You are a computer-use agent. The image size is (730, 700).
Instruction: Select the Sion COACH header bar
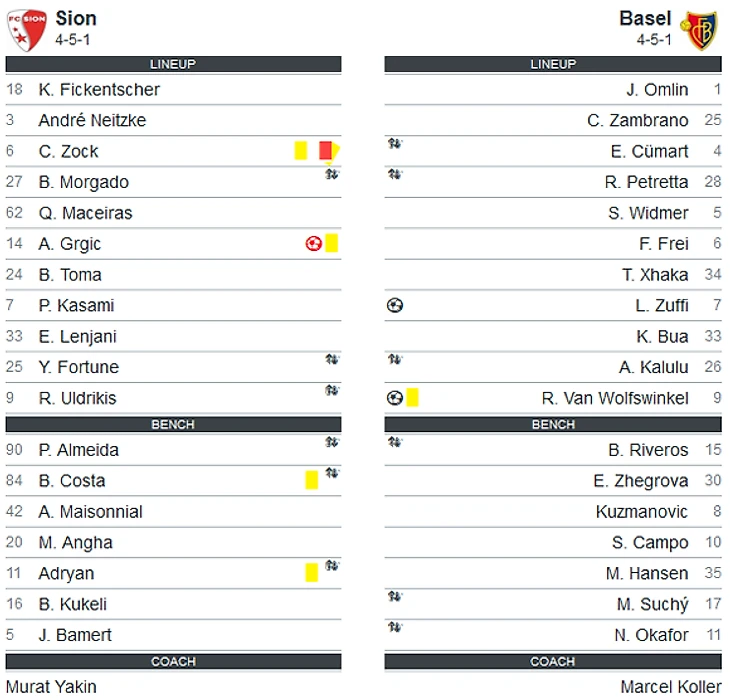(x=173, y=661)
